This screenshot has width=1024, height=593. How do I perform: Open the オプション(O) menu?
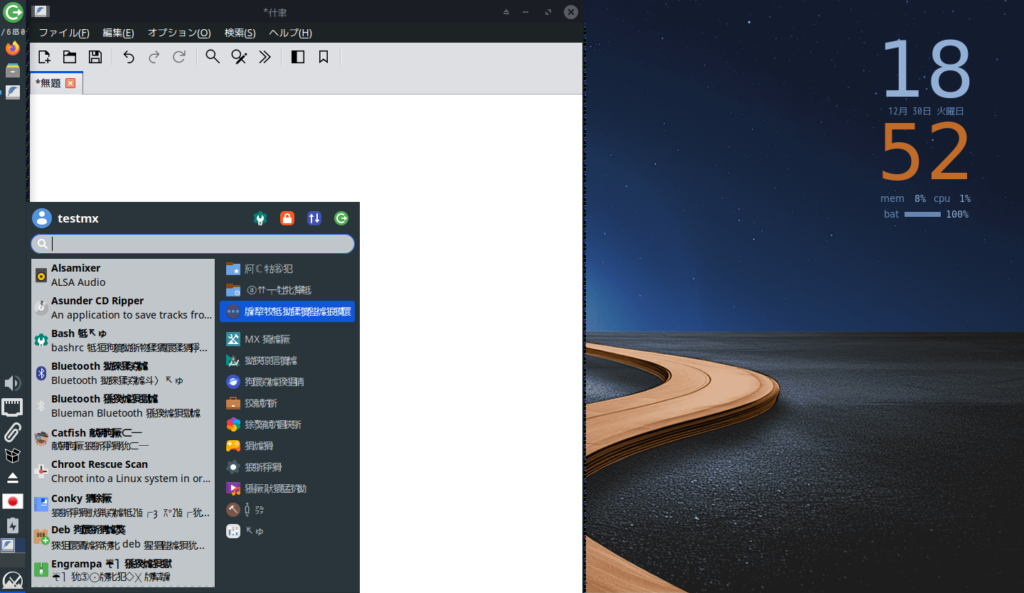point(179,33)
